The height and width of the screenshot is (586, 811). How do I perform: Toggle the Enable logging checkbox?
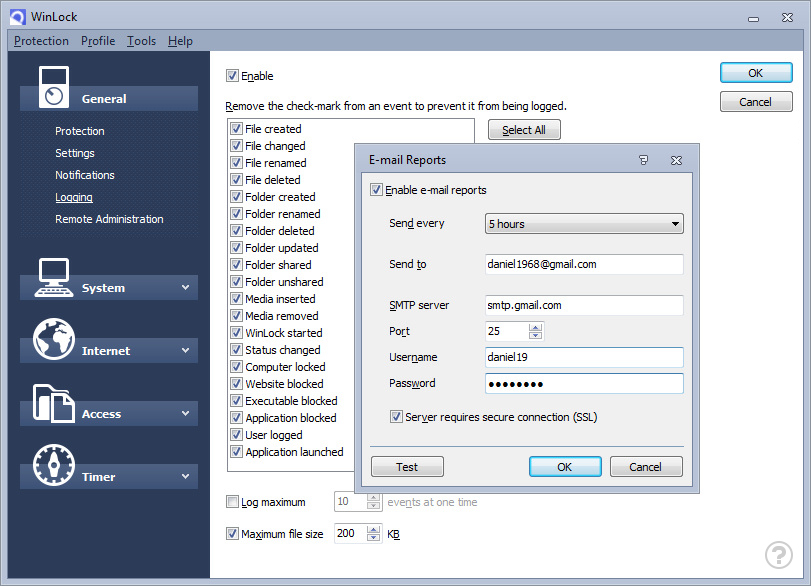click(x=232, y=76)
